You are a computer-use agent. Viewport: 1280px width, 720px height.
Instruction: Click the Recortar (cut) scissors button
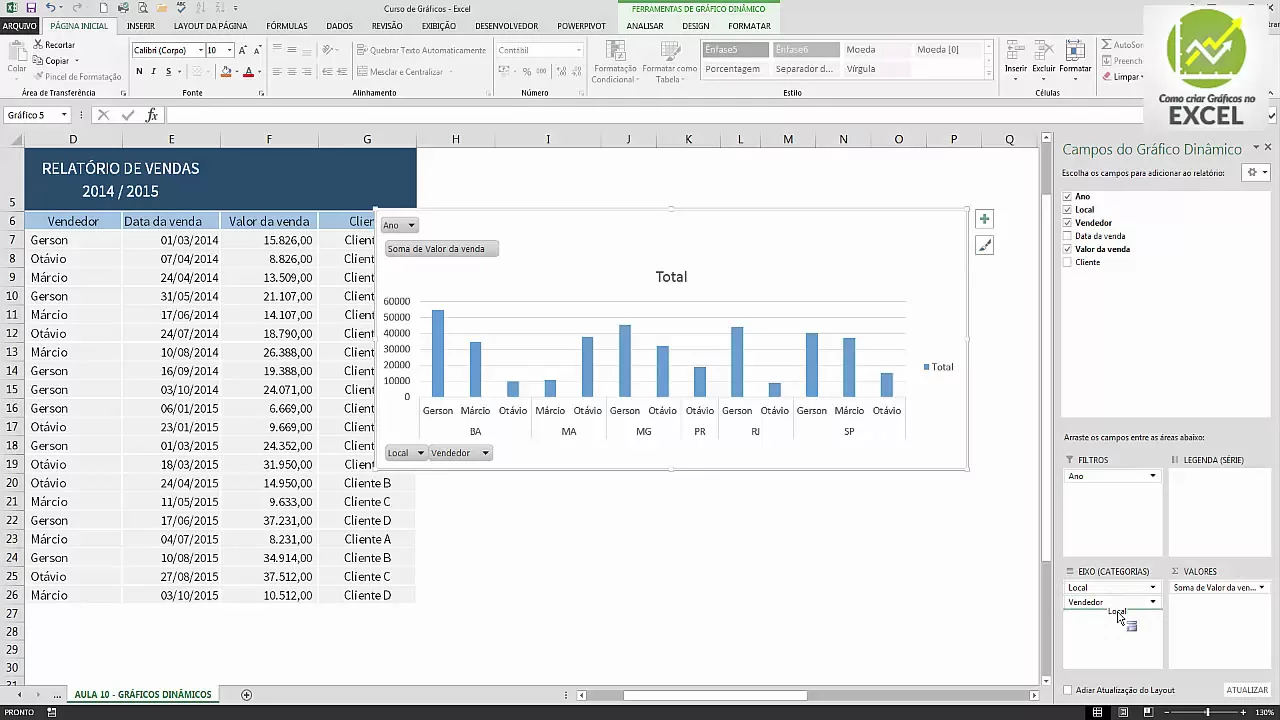tap(54, 45)
